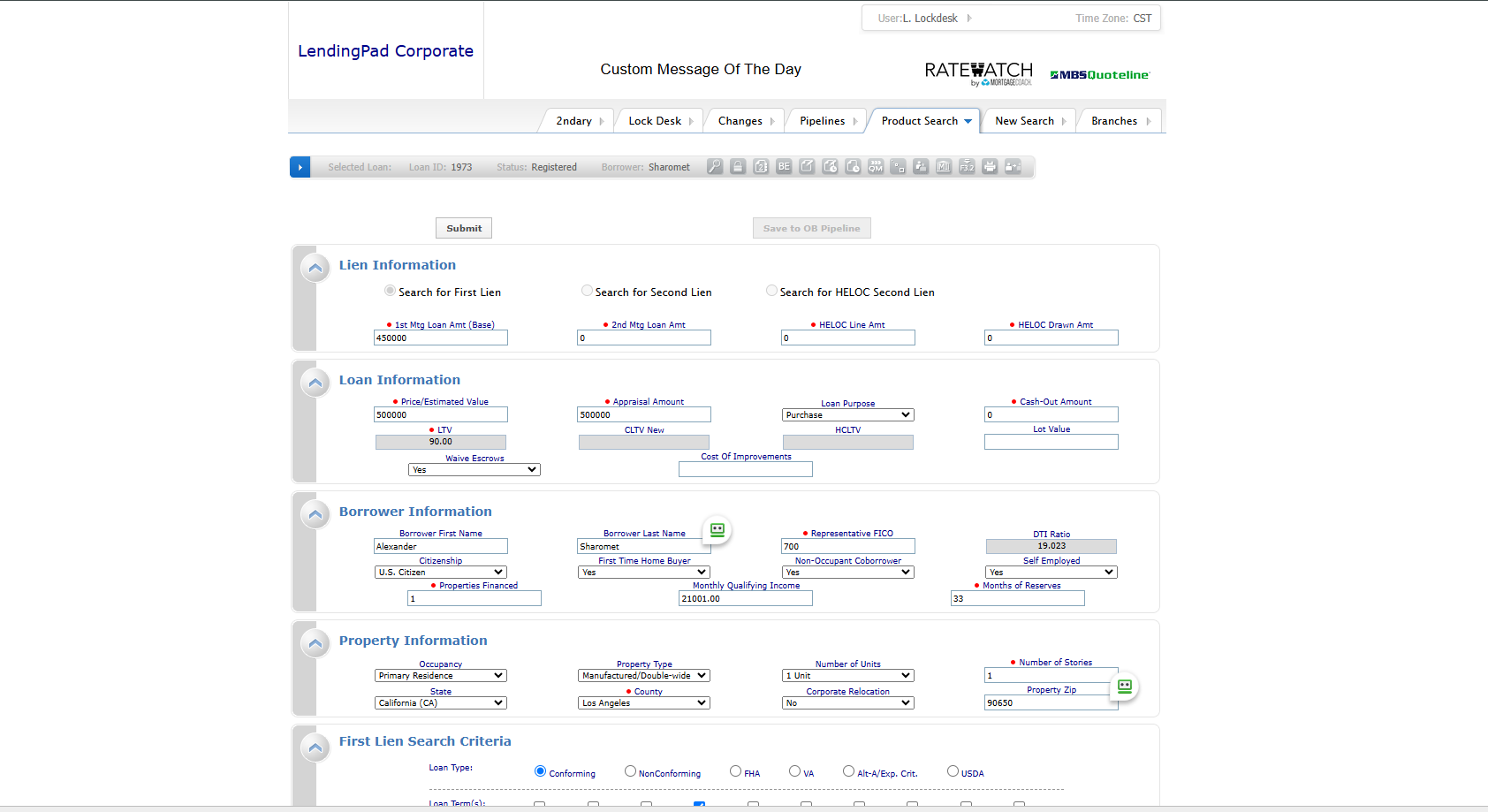1488x812 pixels.
Task: Click the printer icon in loan toolbar
Action: point(990,166)
